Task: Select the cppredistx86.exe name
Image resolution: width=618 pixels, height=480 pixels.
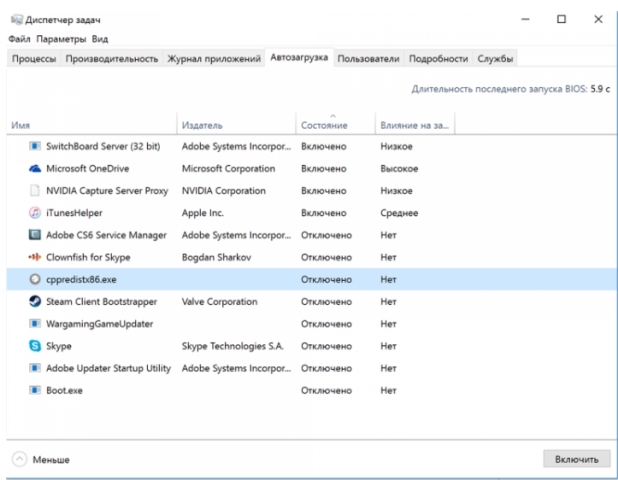Action: point(81,279)
